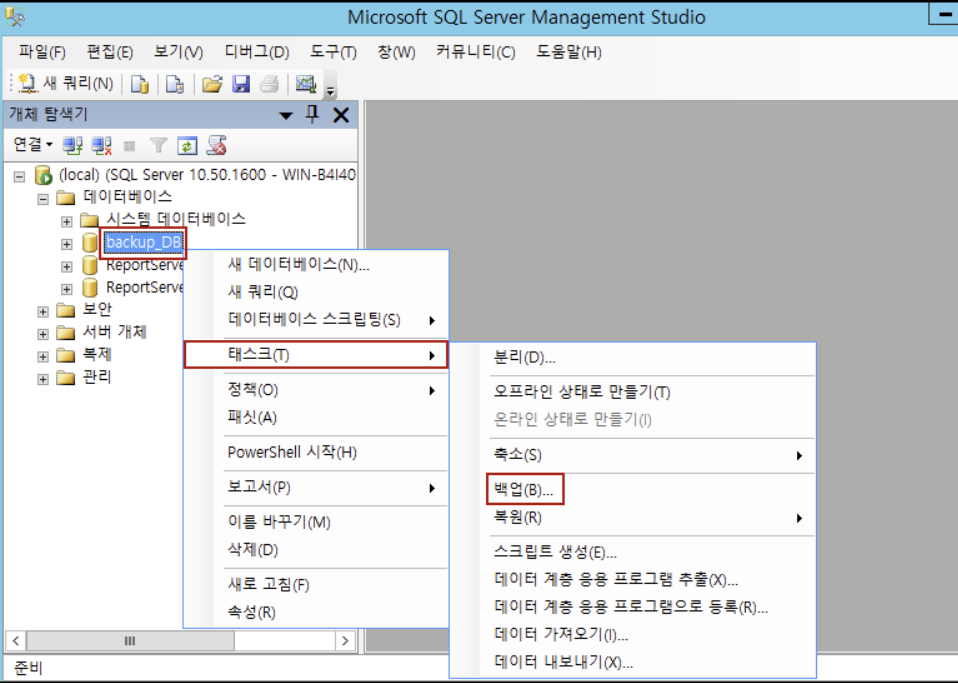The image size is (958, 683).
Task: Expand the 보안 folder
Action: 43,312
